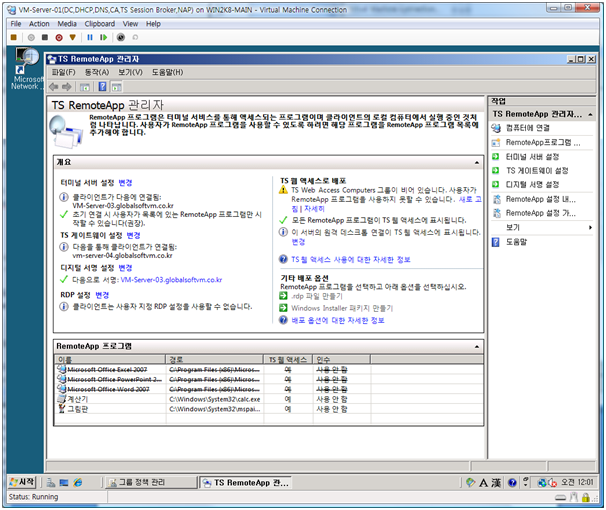The image size is (606, 510).
Task: Click the red Shut Down icon in VM toolbar
Action: (59, 37)
